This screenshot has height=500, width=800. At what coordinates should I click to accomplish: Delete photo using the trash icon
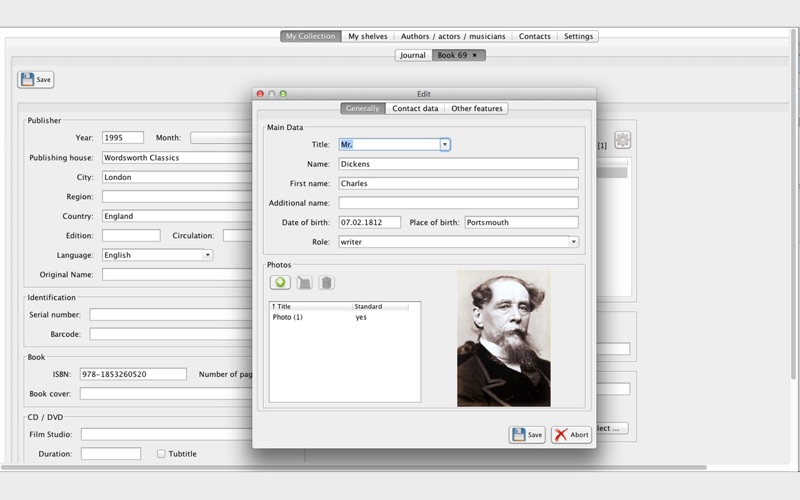[327, 283]
